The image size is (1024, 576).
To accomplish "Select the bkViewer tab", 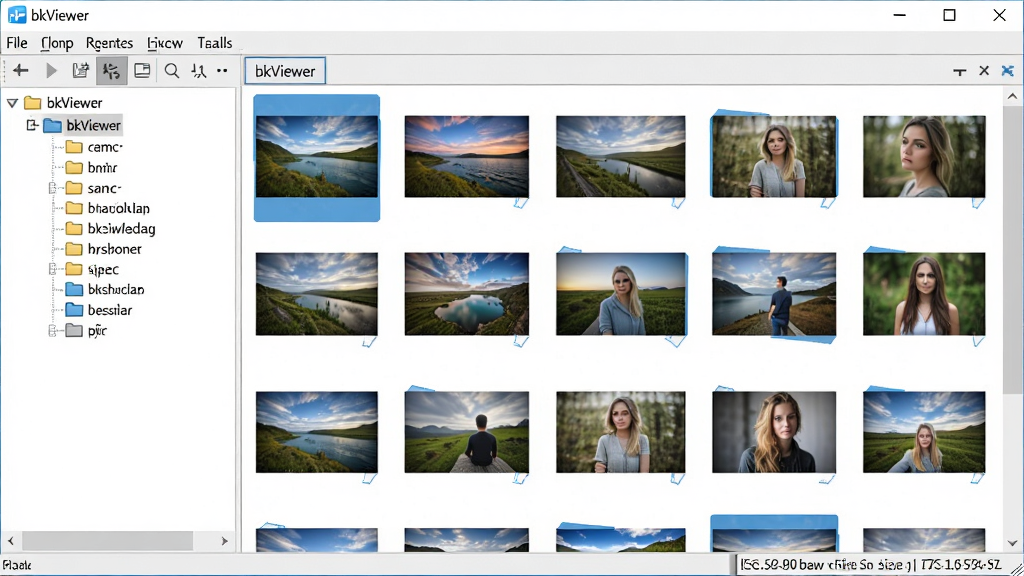I will coord(285,71).
